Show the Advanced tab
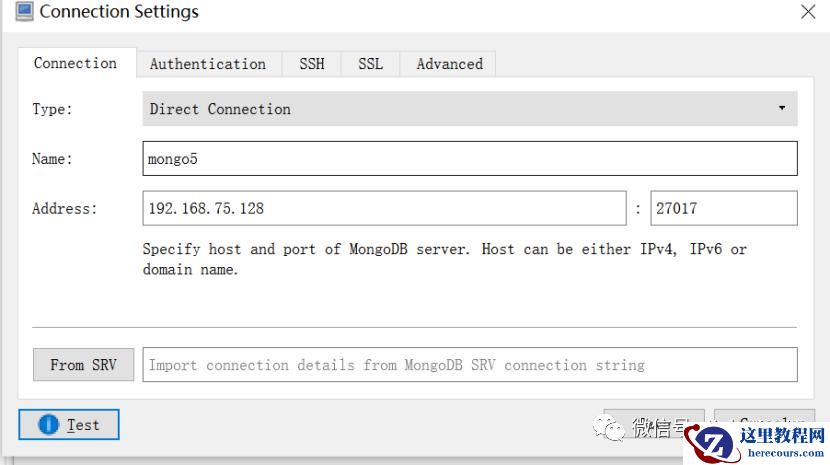The width and height of the screenshot is (830, 465). pos(449,64)
